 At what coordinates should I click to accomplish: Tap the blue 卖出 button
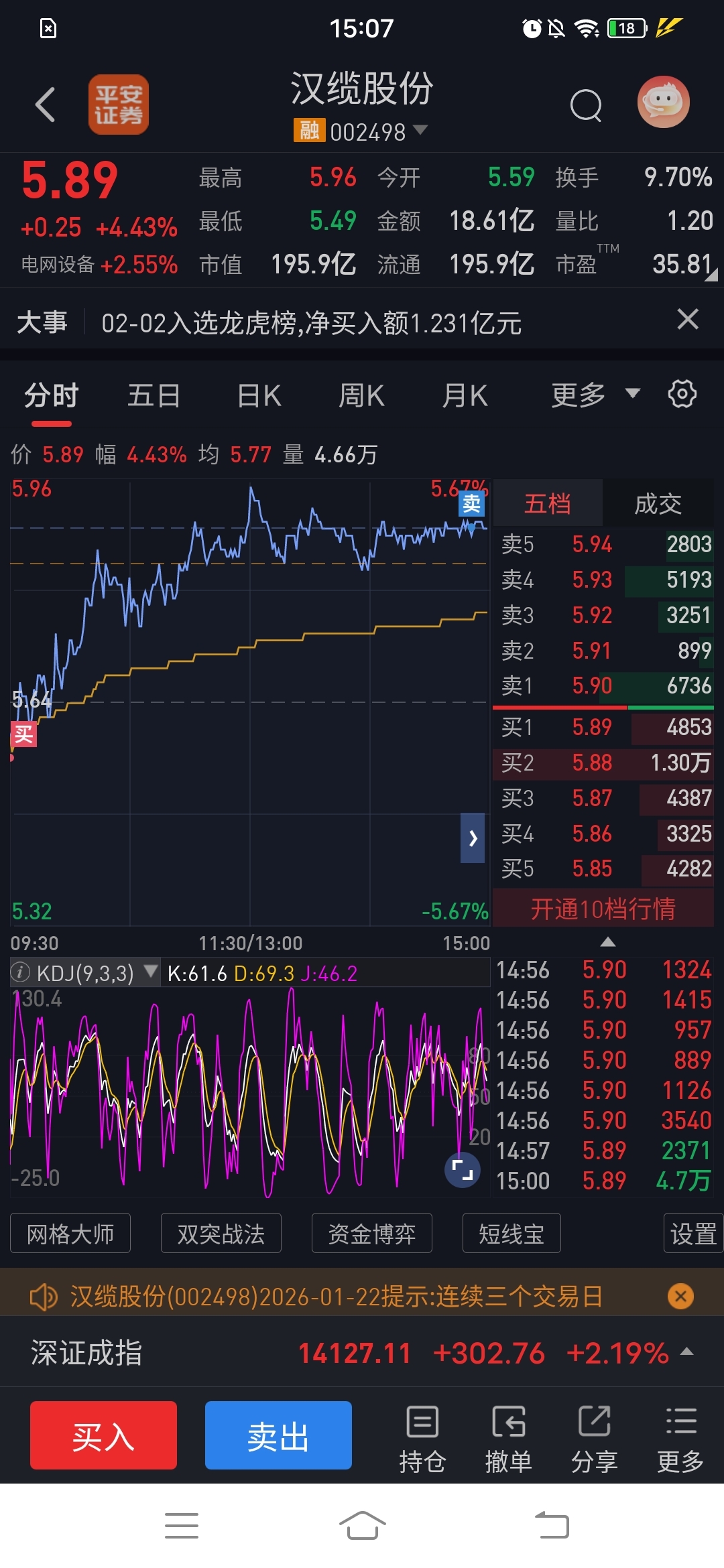tap(278, 1435)
